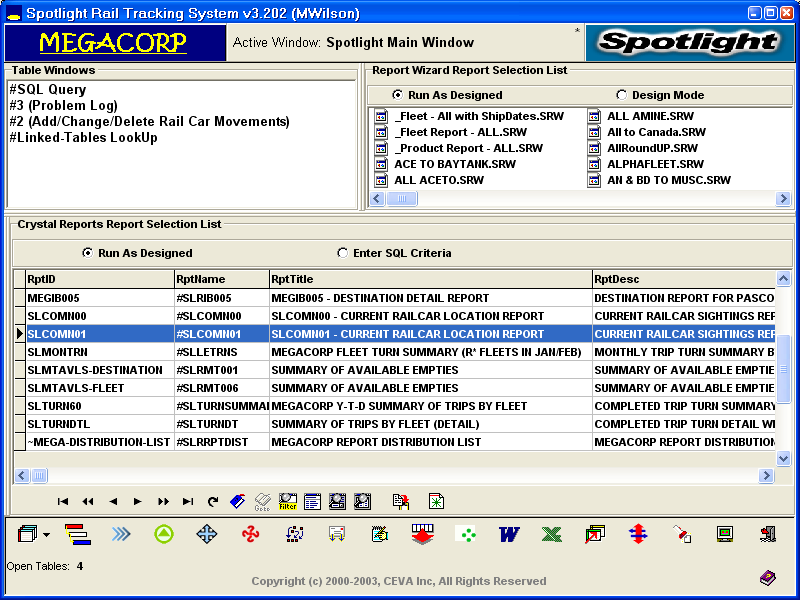Choose Run As Designed for Report Wizard

(x=398, y=95)
